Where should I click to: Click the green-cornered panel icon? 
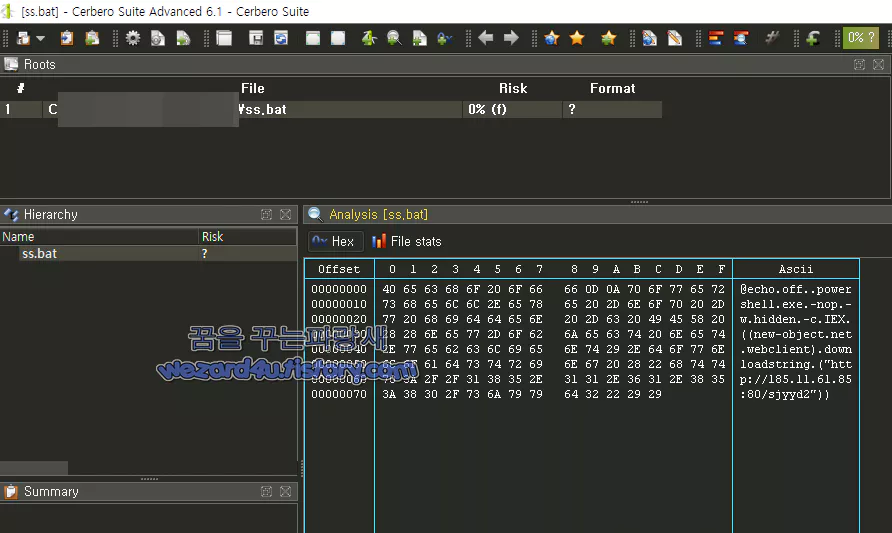(x=312, y=38)
